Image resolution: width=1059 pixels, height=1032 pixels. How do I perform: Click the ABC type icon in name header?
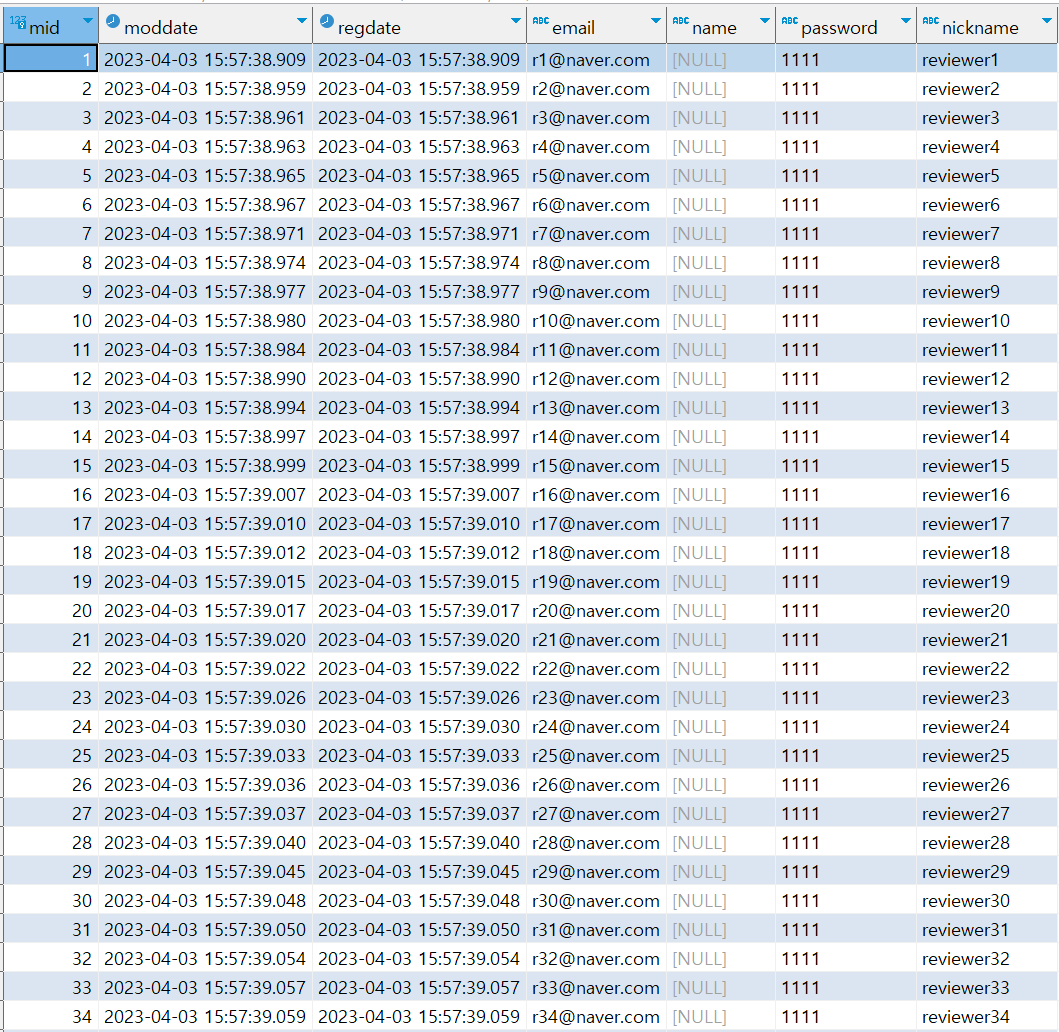(681, 21)
